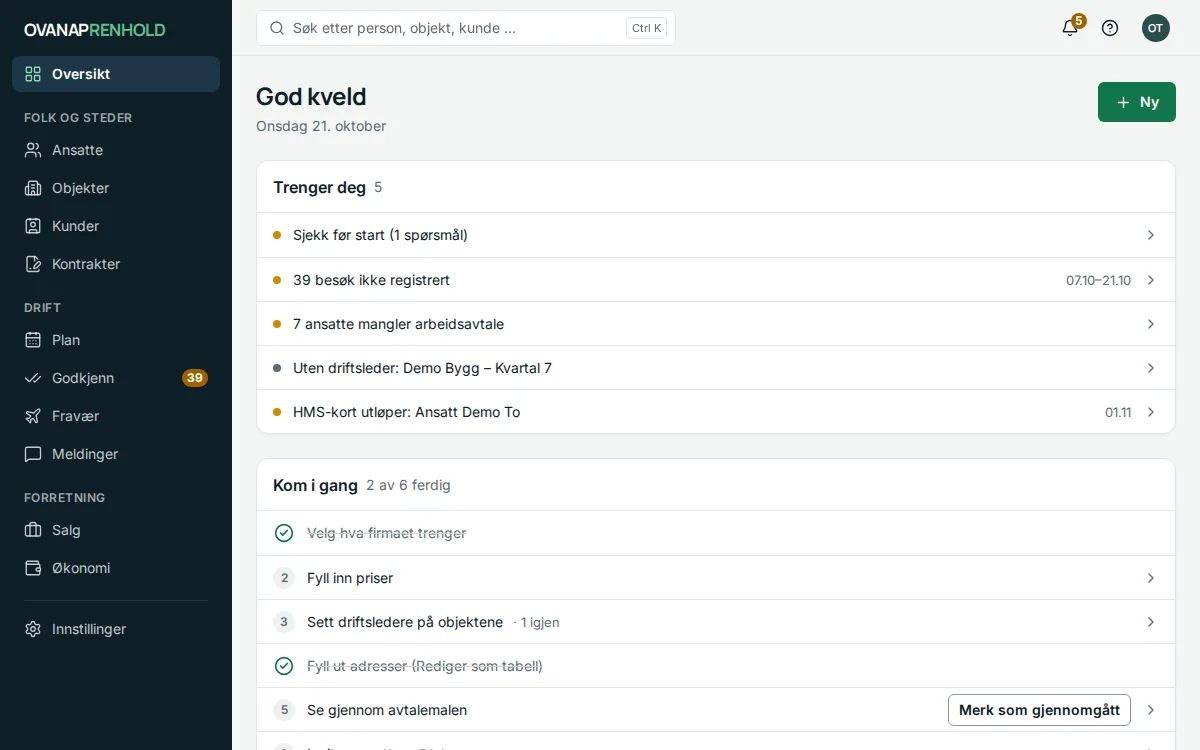
Task: Click 'HMS-kort utløper: Ansatt Demo To' text
Action: (406, 412)
